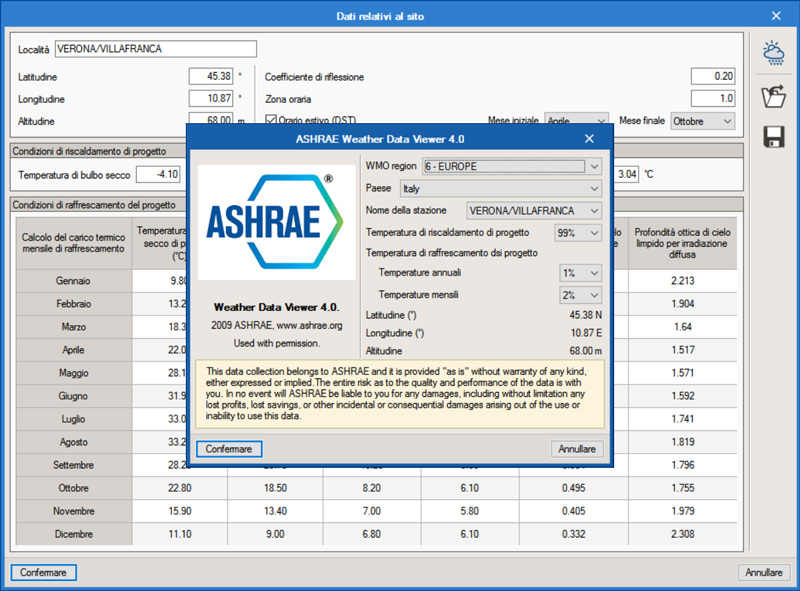800x591 pixels.
Task: Click cell 22.80 in Ottobre row
Action: pos(180,488)
